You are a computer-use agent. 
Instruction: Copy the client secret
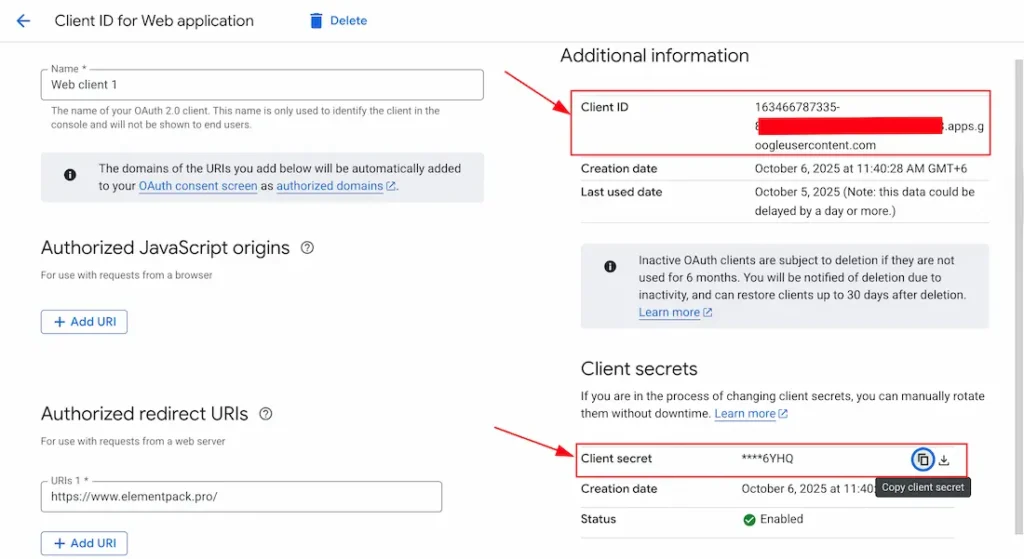click(922, 459)
